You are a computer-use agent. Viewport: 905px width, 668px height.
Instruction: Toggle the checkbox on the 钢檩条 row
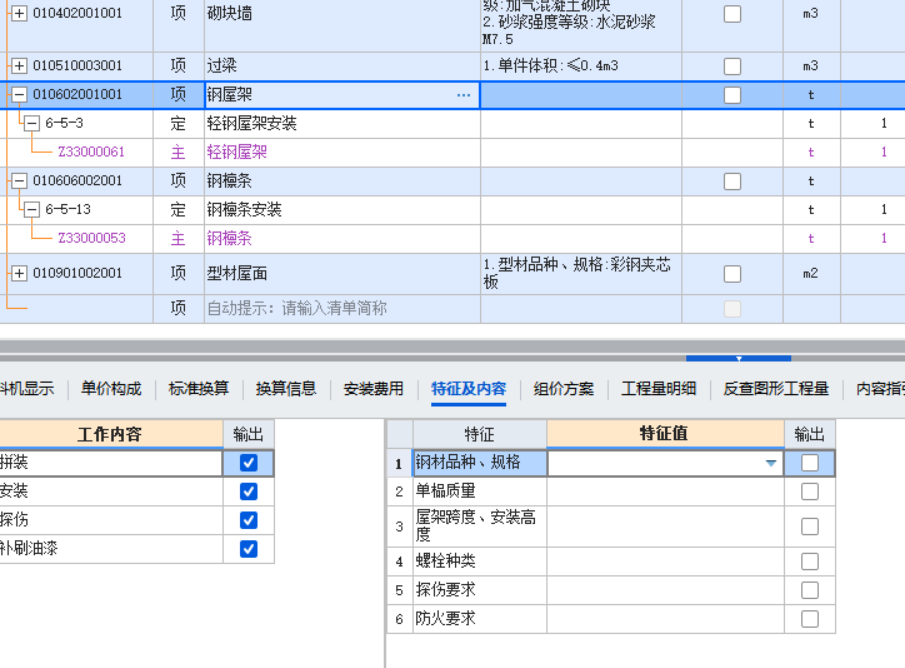point(732,180)
